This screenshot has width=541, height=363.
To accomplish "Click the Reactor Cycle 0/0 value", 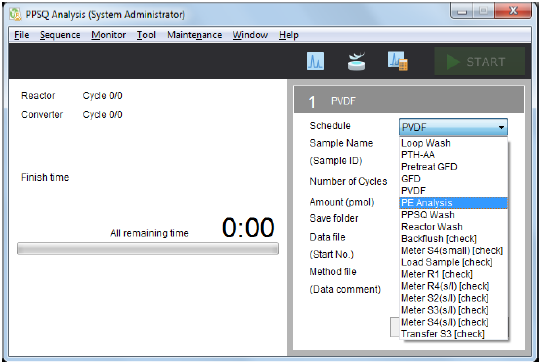I will (x=102, y=96).
